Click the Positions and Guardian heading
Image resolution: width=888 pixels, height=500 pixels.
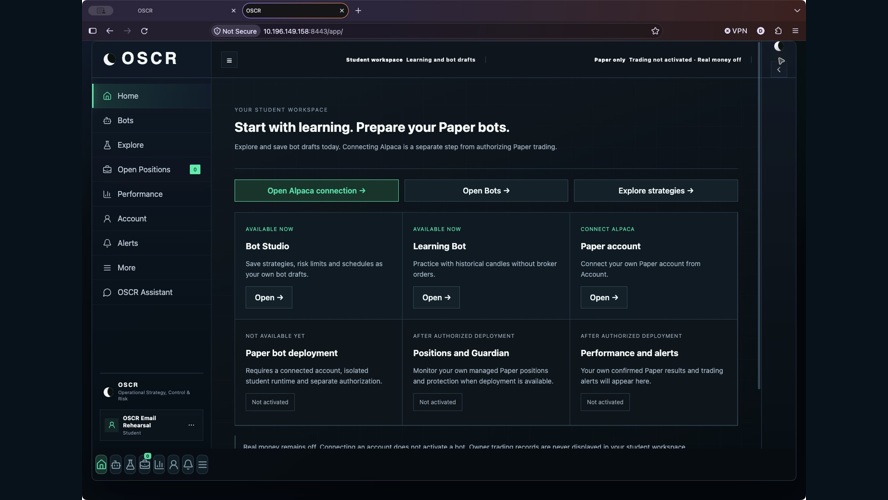click(461, 353)
